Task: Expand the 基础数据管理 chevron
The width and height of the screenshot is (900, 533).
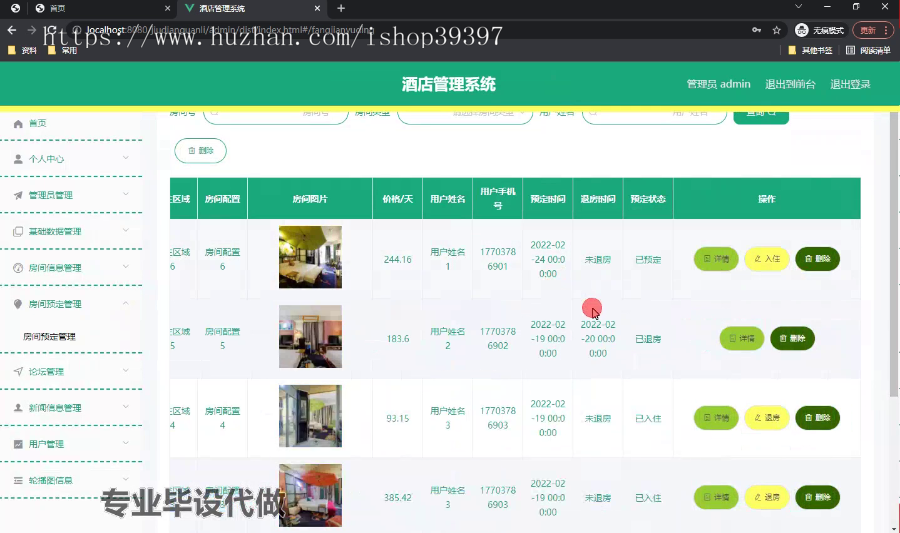Action: (126, 230)
